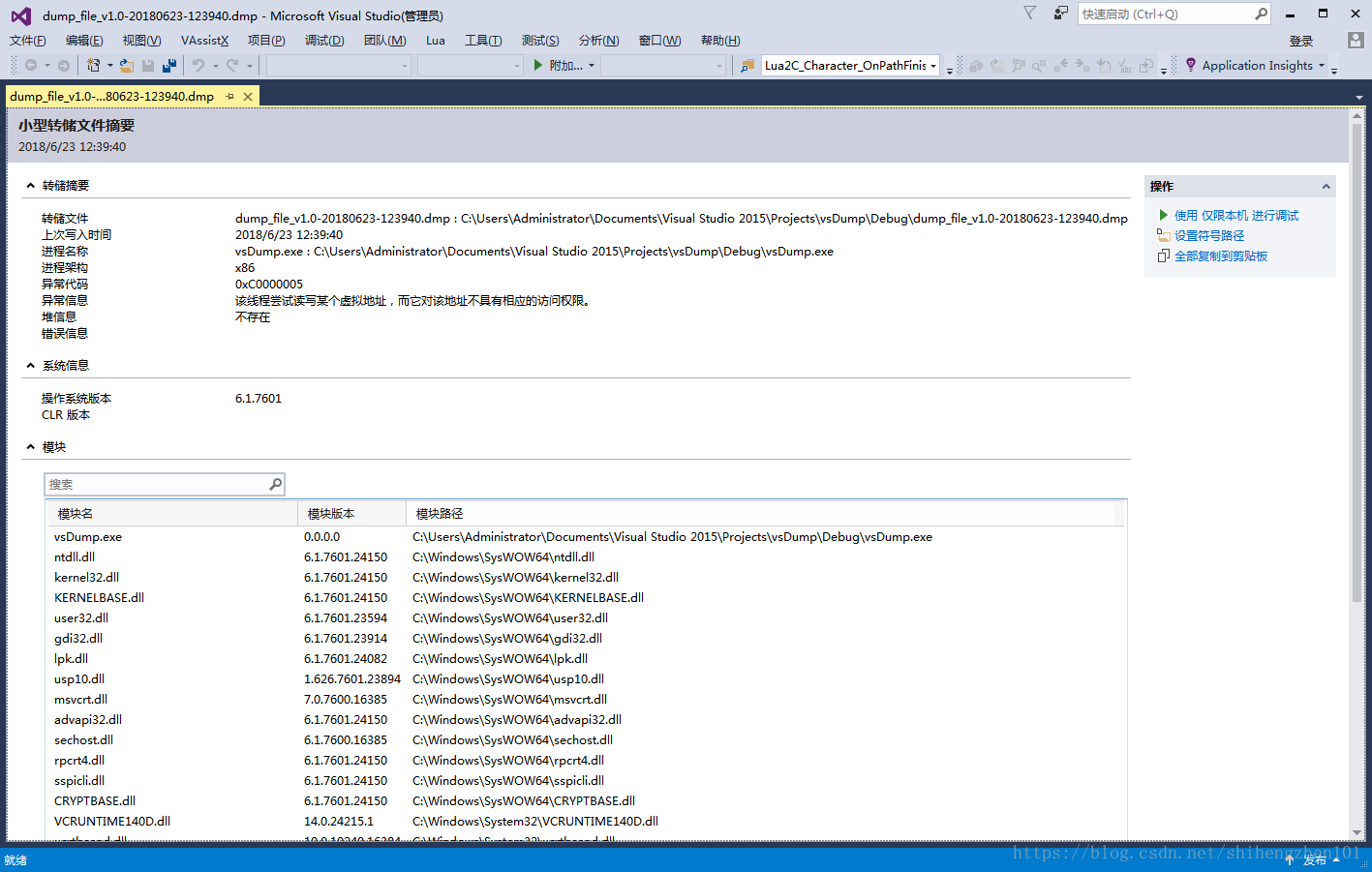Collapse the 模块 section

tap(31, 447)
